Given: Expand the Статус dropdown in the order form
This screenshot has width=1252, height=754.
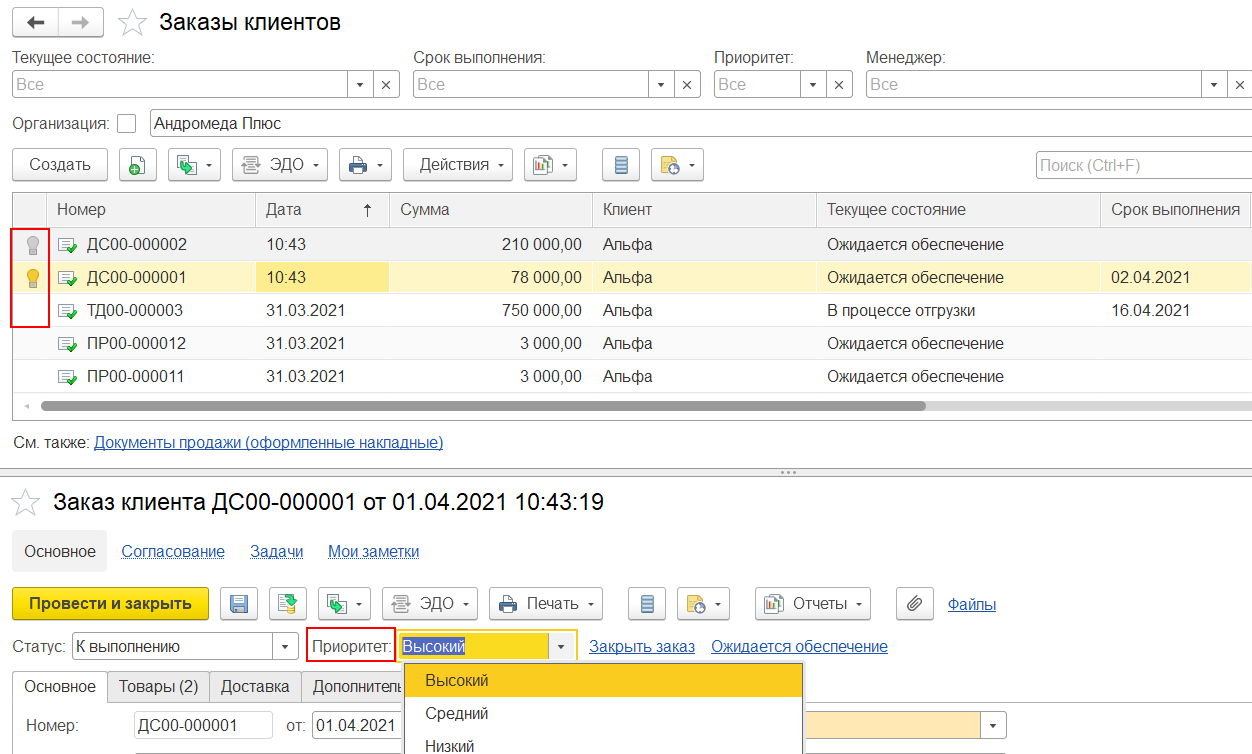Looking at the screenshot, I should (286, 647).
